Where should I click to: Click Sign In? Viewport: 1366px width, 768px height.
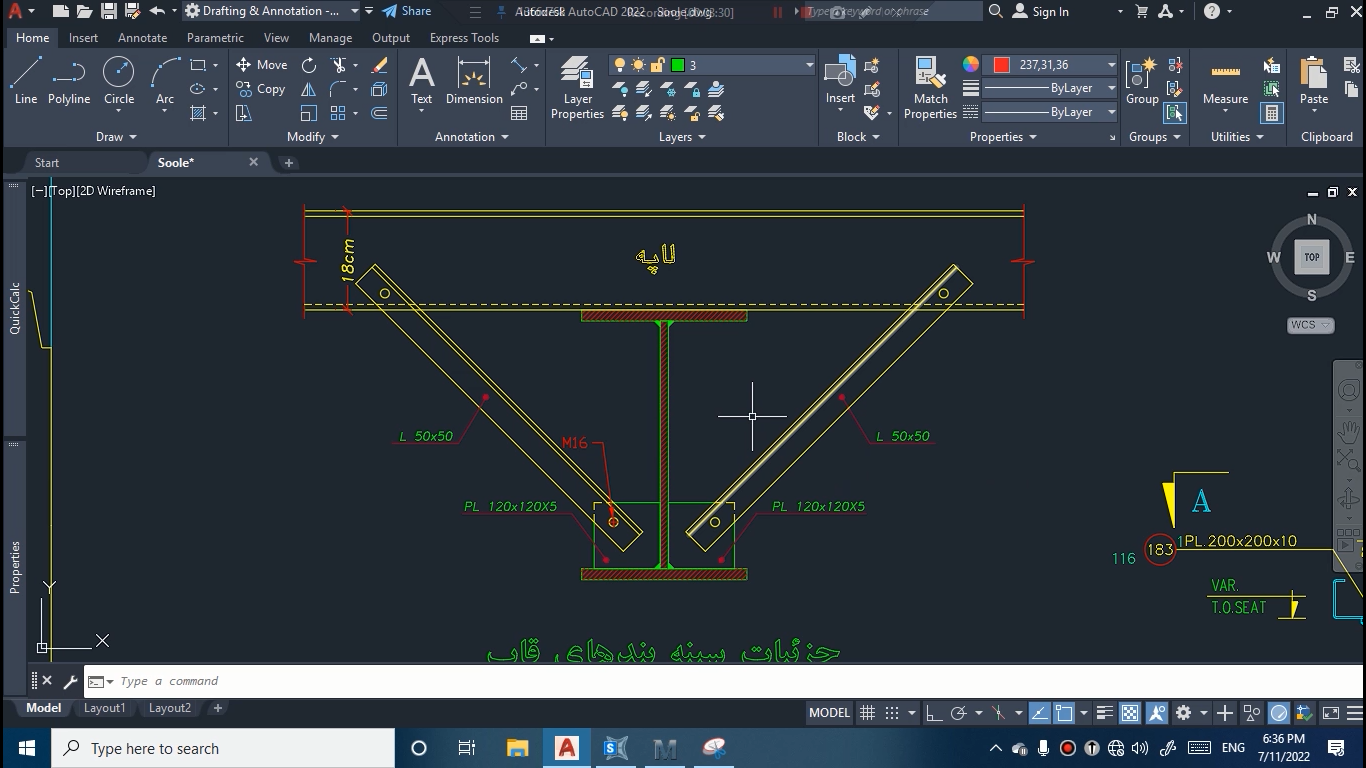(1041, 12)
